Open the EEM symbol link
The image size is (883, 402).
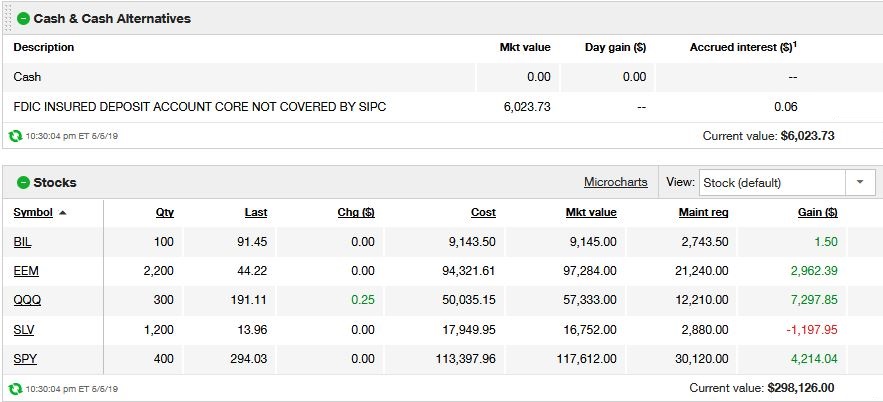click(25, 271)
